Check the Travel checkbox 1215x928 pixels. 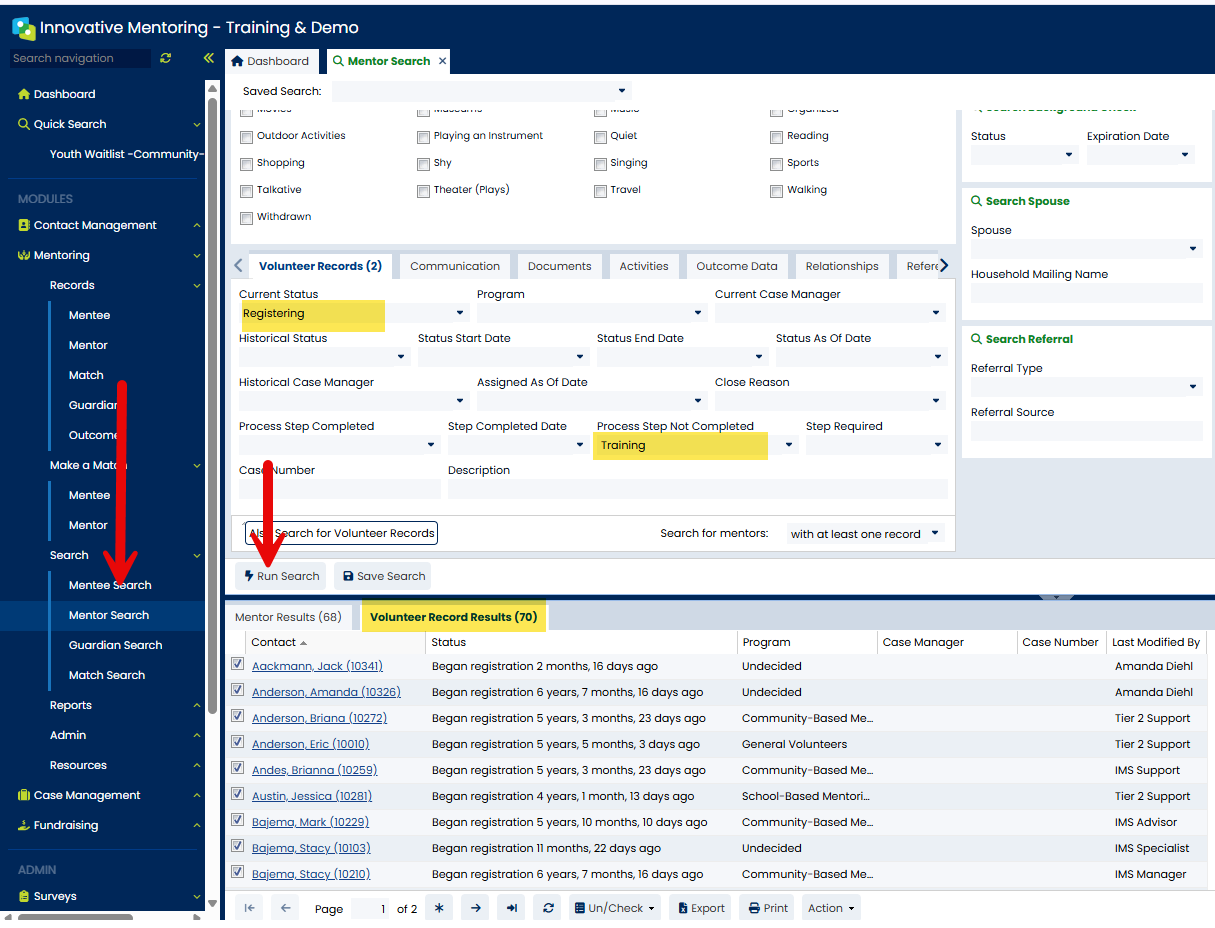[x=601, y=191]
